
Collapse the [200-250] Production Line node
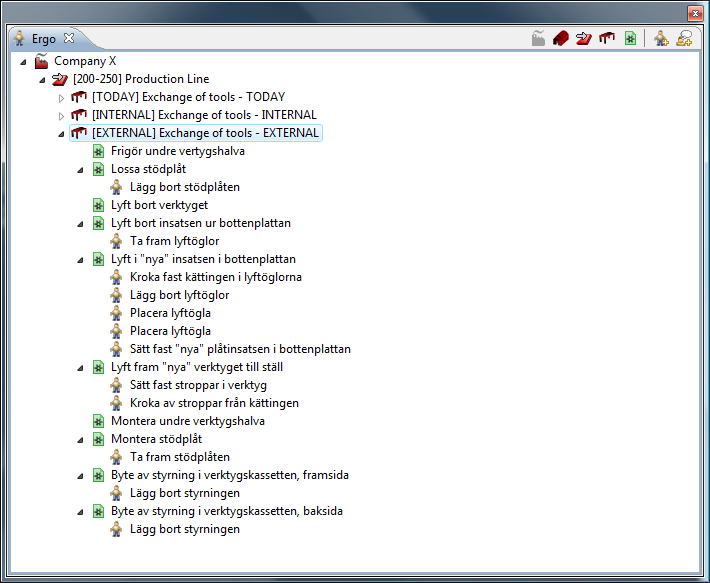(42, 80)
